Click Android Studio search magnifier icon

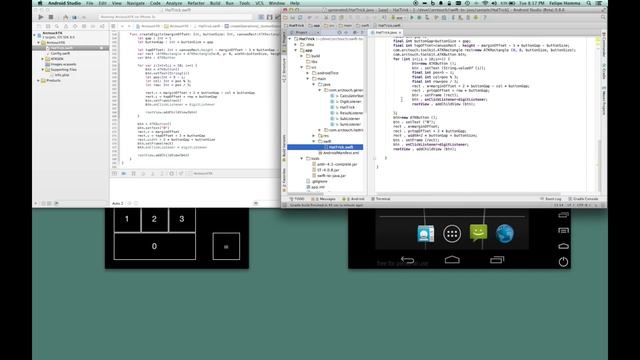pos(603,18)
